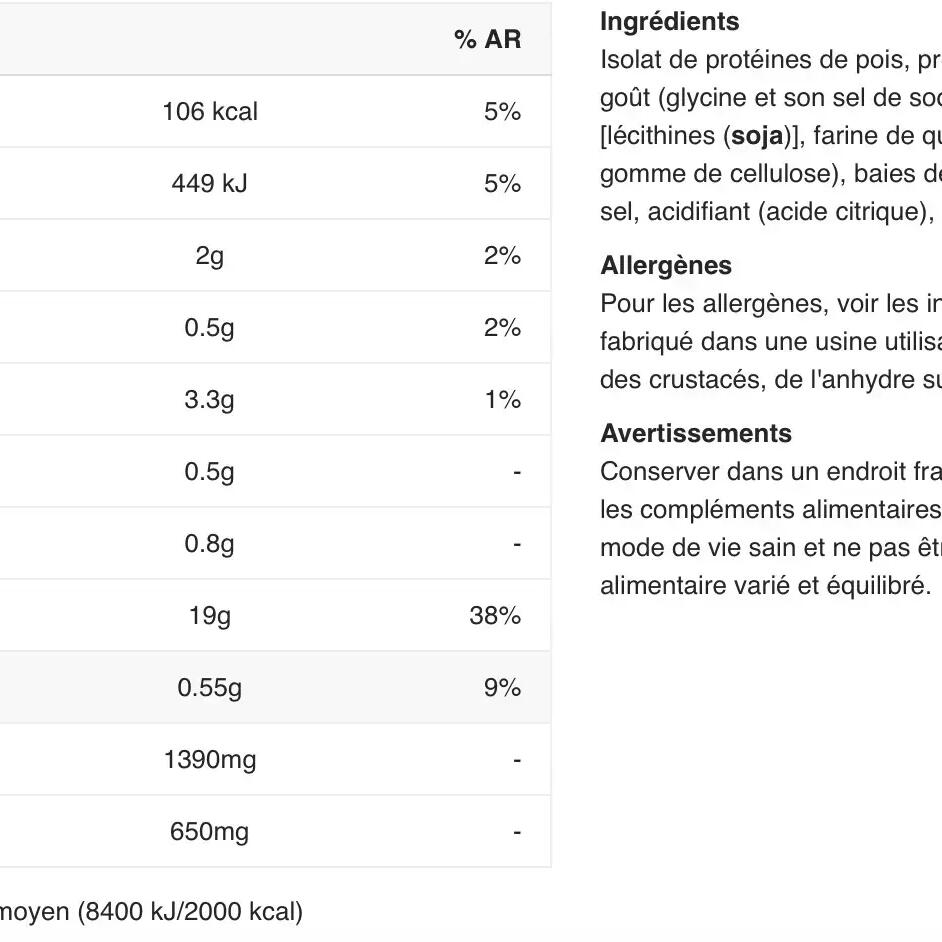
Task: Click the 0.8g value cell
Action: (210, 543)
